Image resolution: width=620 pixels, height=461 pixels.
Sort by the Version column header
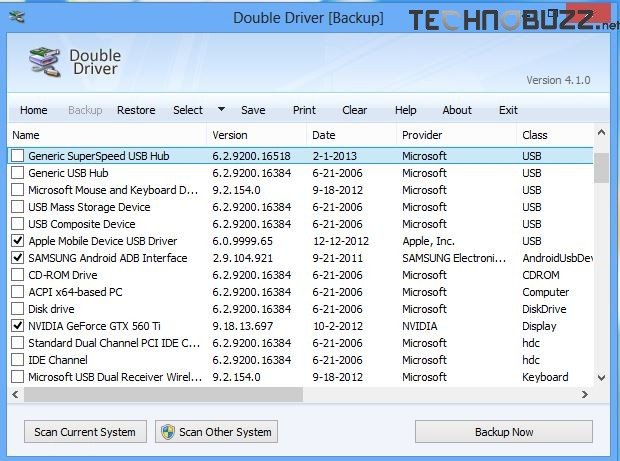(256, 135)
